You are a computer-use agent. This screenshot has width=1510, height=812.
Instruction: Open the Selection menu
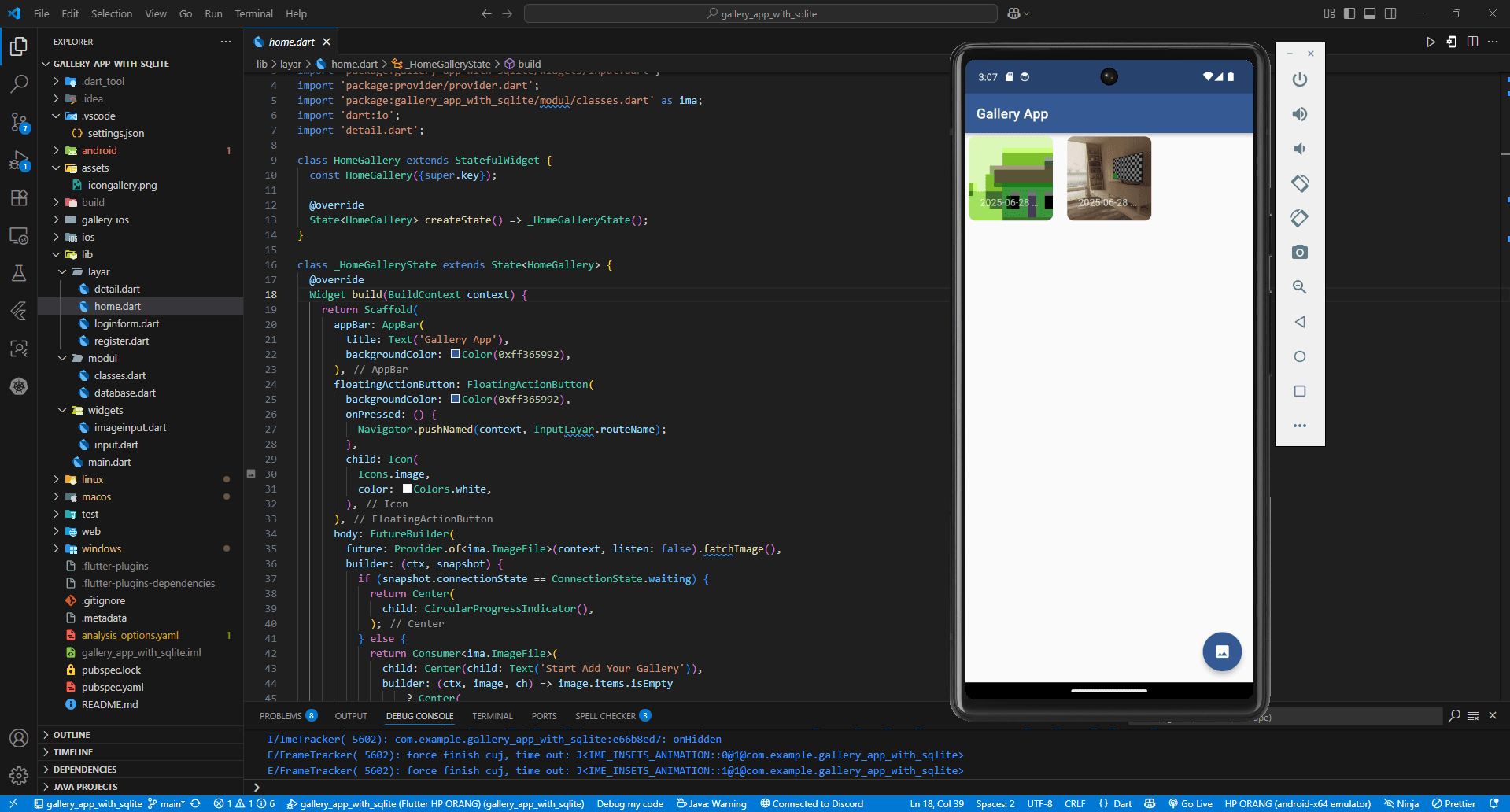click(x=112, y=13)
